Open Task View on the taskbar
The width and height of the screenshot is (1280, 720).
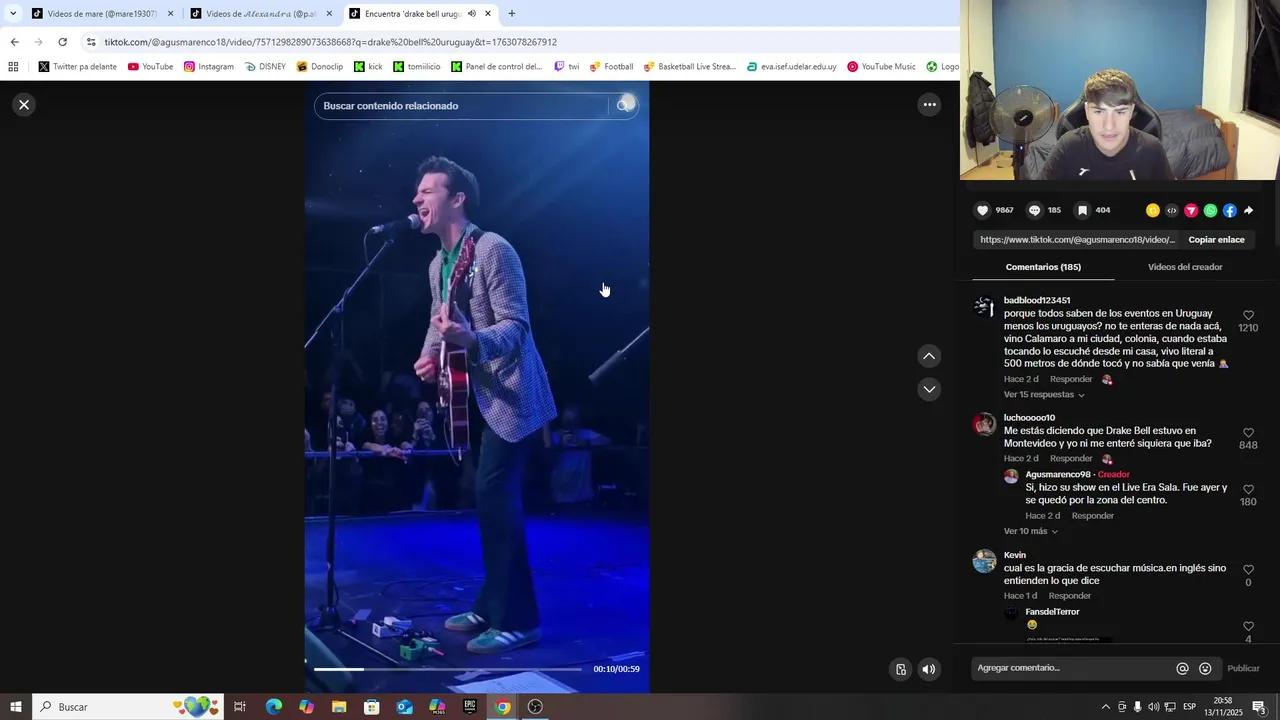pyautogui.click(x=240, y=707)
